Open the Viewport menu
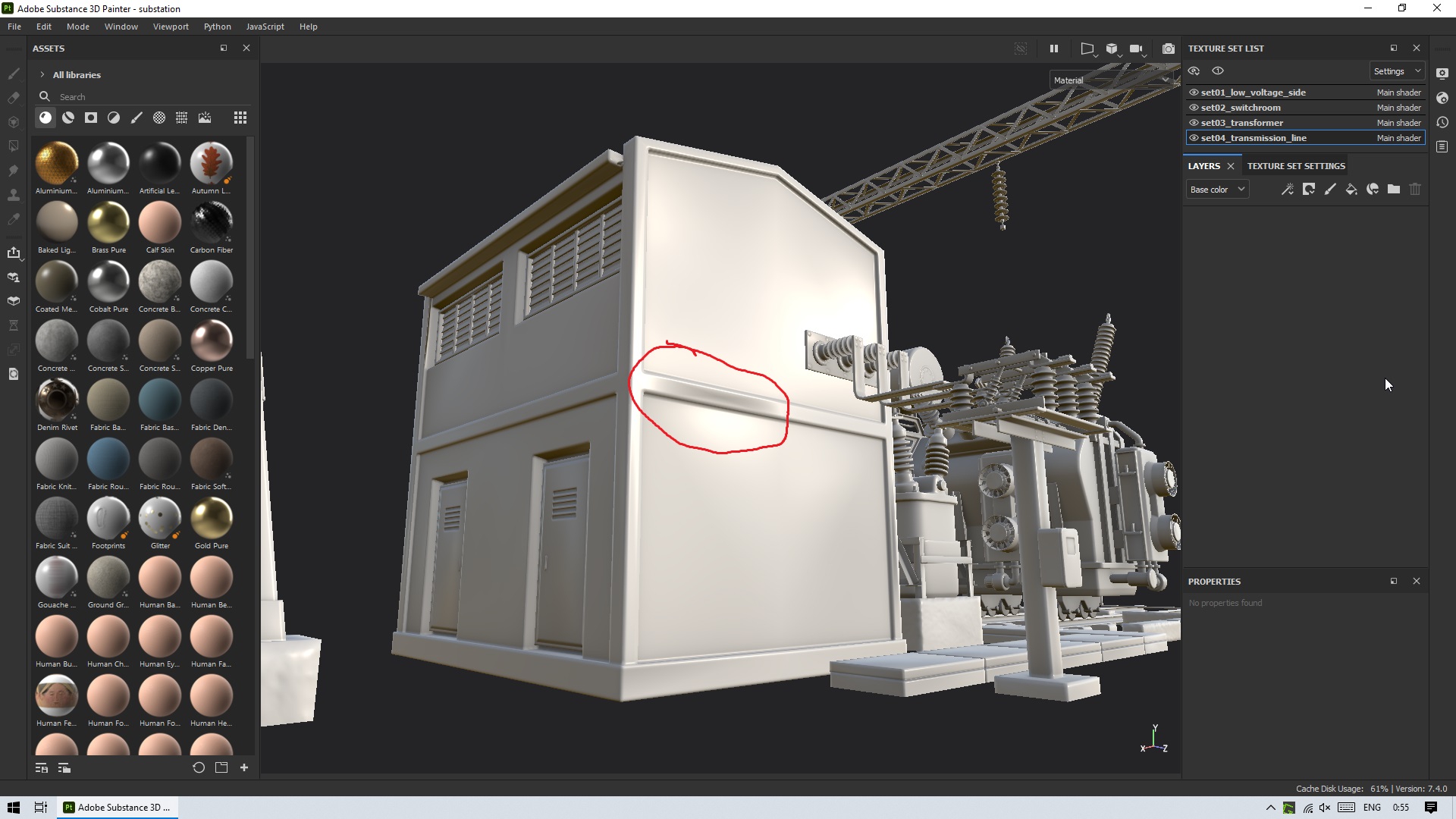The height and width of the screenshot is (819, 1456). (171, 27)
